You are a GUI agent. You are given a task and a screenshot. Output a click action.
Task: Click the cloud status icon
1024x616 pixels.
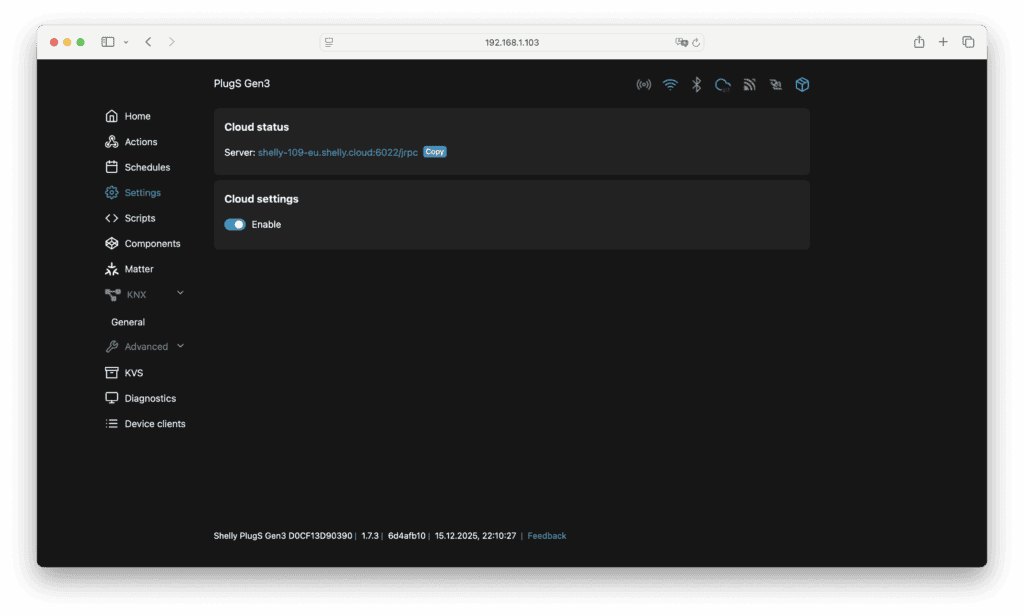[x=723, y=85]
